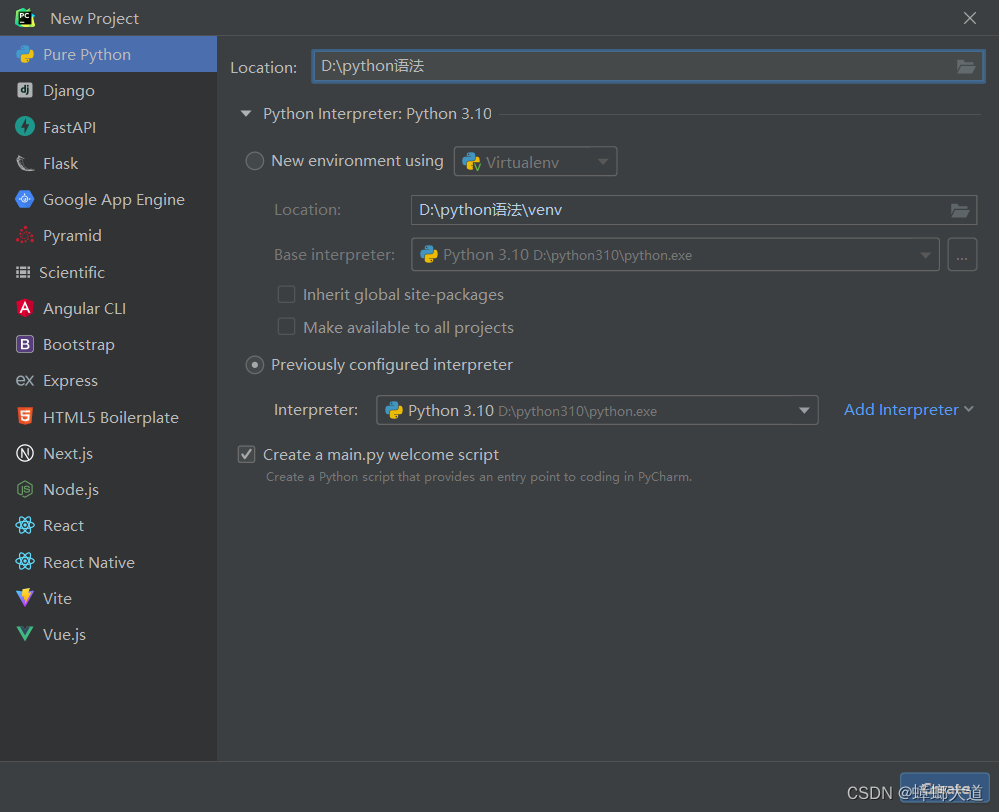Browse folder for project Location
999x812 pixels.
click(x=966, y=66)
